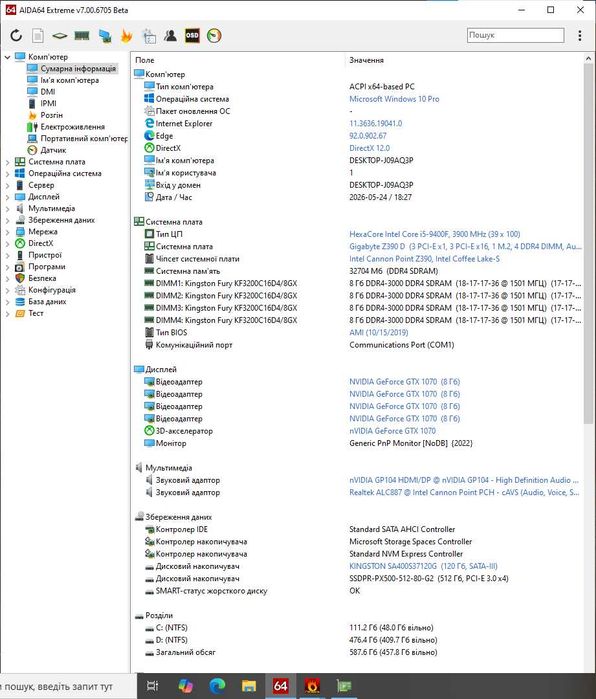596x699 pixels.
Task: Expand the Збереження даних tree node
Action: point(8,220)
